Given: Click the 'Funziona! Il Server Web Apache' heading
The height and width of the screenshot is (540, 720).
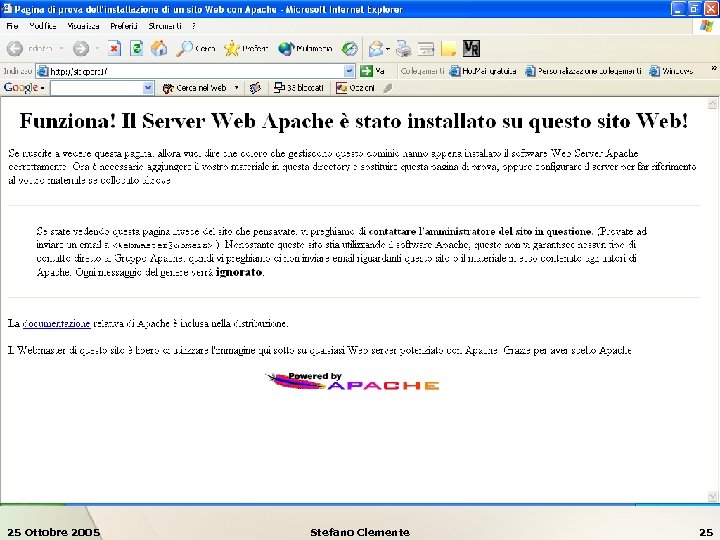Looking at the screenshot, I should (x=354, y=121).
